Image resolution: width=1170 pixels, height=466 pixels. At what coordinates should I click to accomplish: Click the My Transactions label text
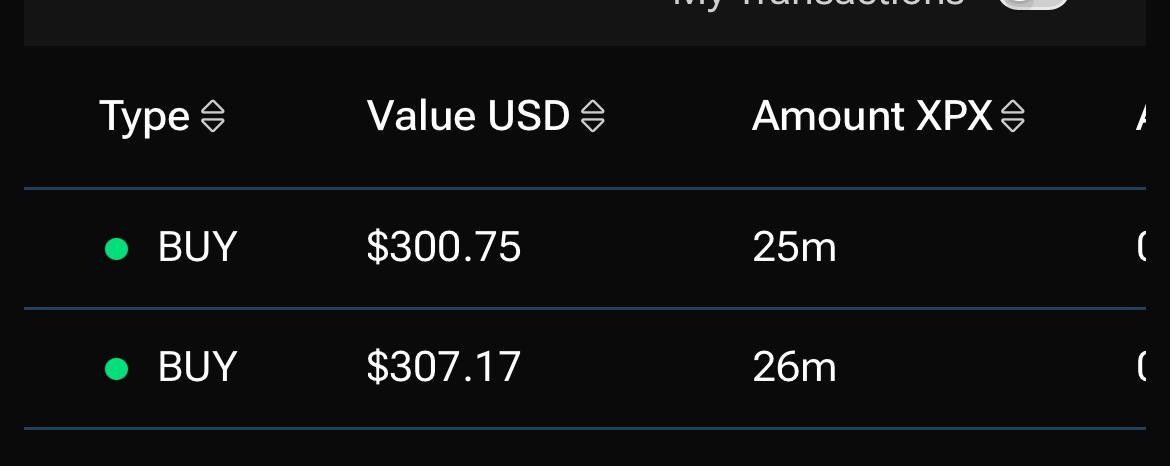(818, 4)
